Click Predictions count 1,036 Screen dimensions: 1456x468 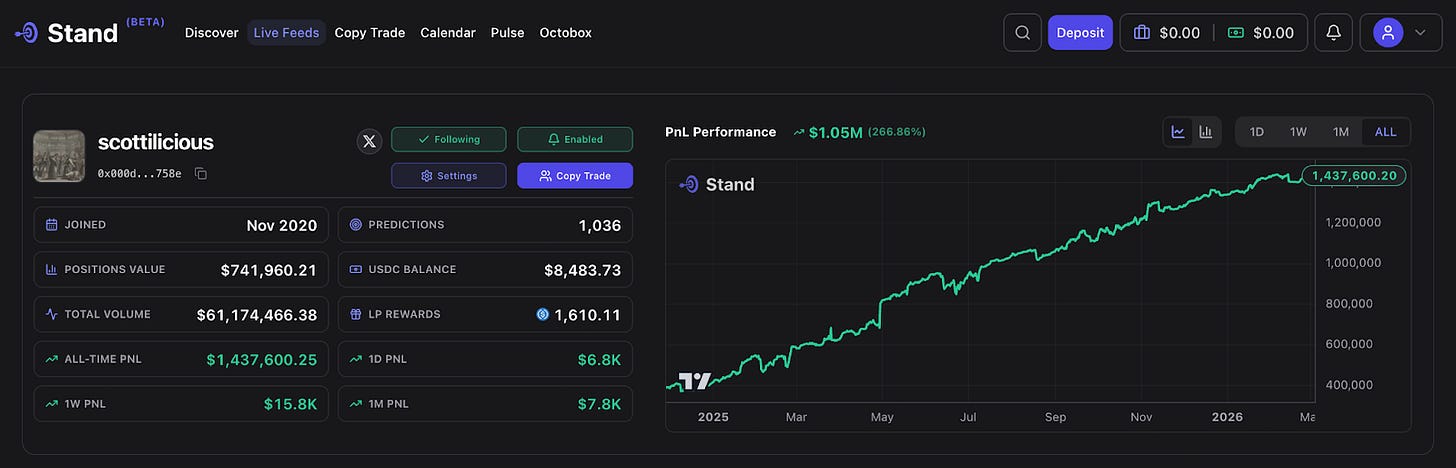coord(600,226)
